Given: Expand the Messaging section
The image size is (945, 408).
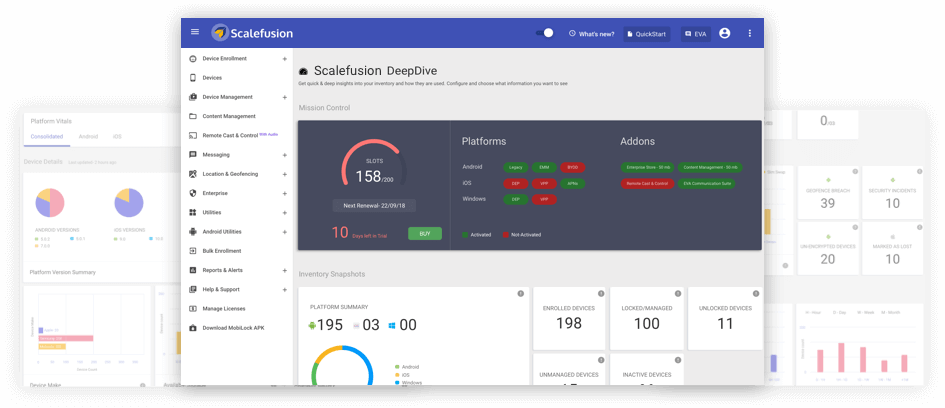Looking at the screenshot, I should tap(284, 155).
